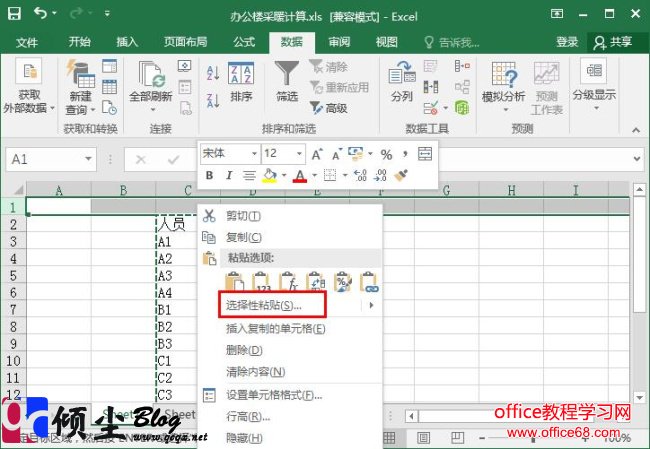Open the Sort dialog icon
The width and height of the screenshot is (650, 449).
coord(241,73)
